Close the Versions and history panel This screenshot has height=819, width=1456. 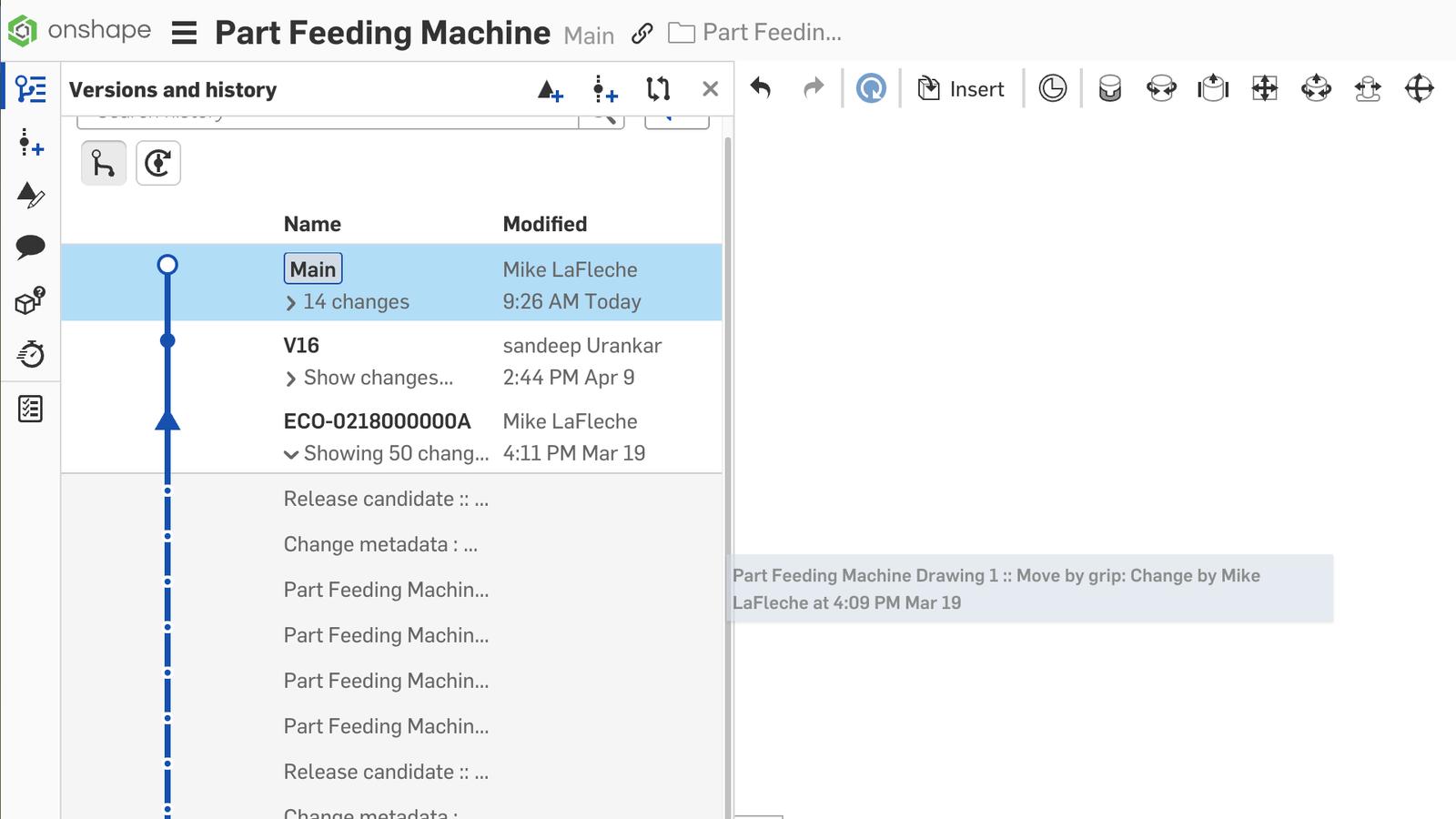(x=710, y=89)
